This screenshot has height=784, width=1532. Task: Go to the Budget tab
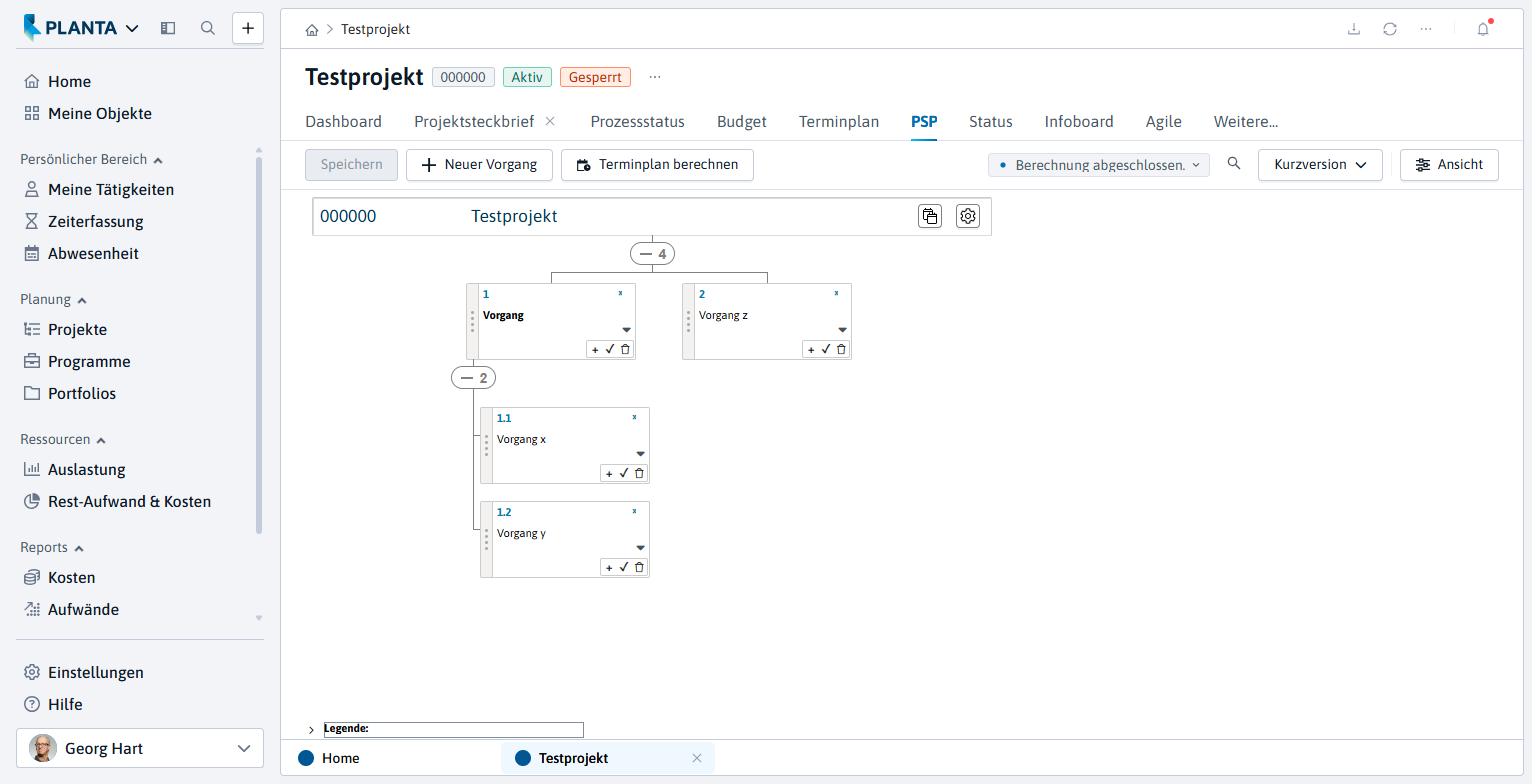[742, 122]
